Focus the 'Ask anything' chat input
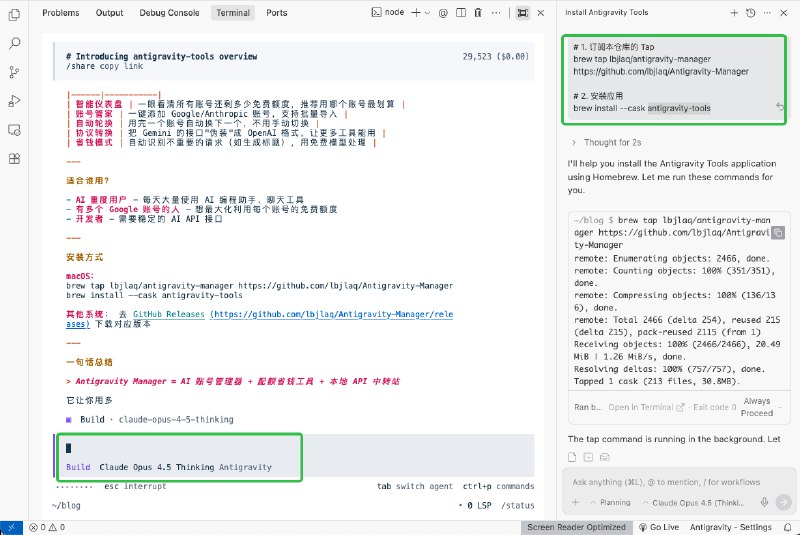This screenshot has width=800, height=535. [x=670, y=482]
